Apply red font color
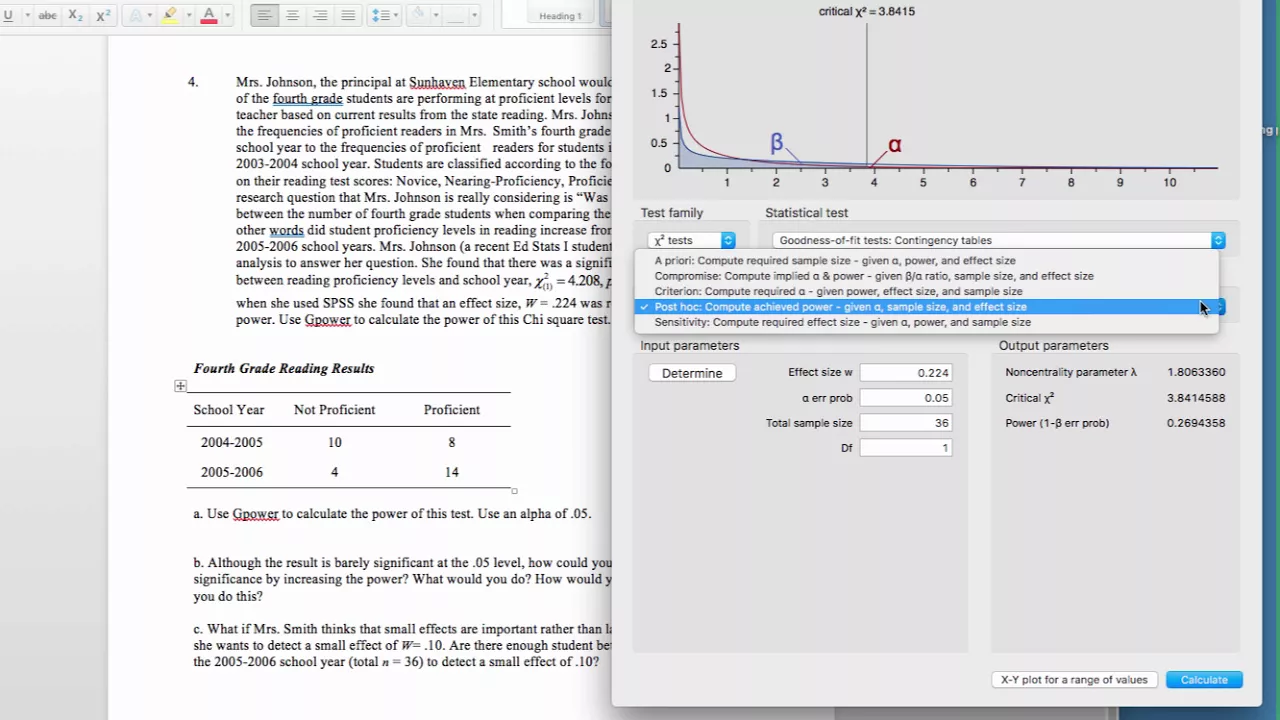Screen dimensions: 1280x720 [x=209, y=16]
